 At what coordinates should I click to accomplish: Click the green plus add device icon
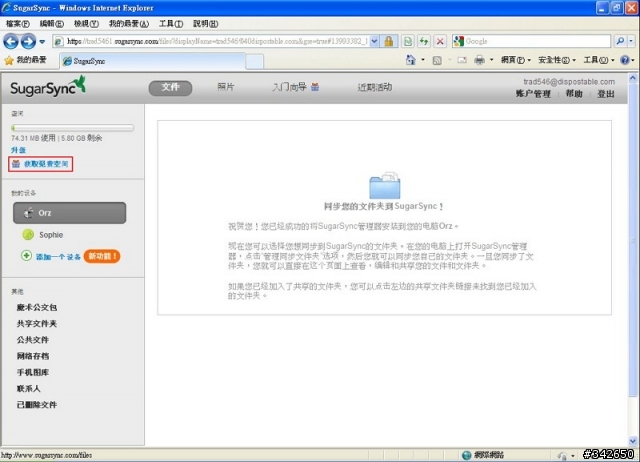click(x=26, y=256)
